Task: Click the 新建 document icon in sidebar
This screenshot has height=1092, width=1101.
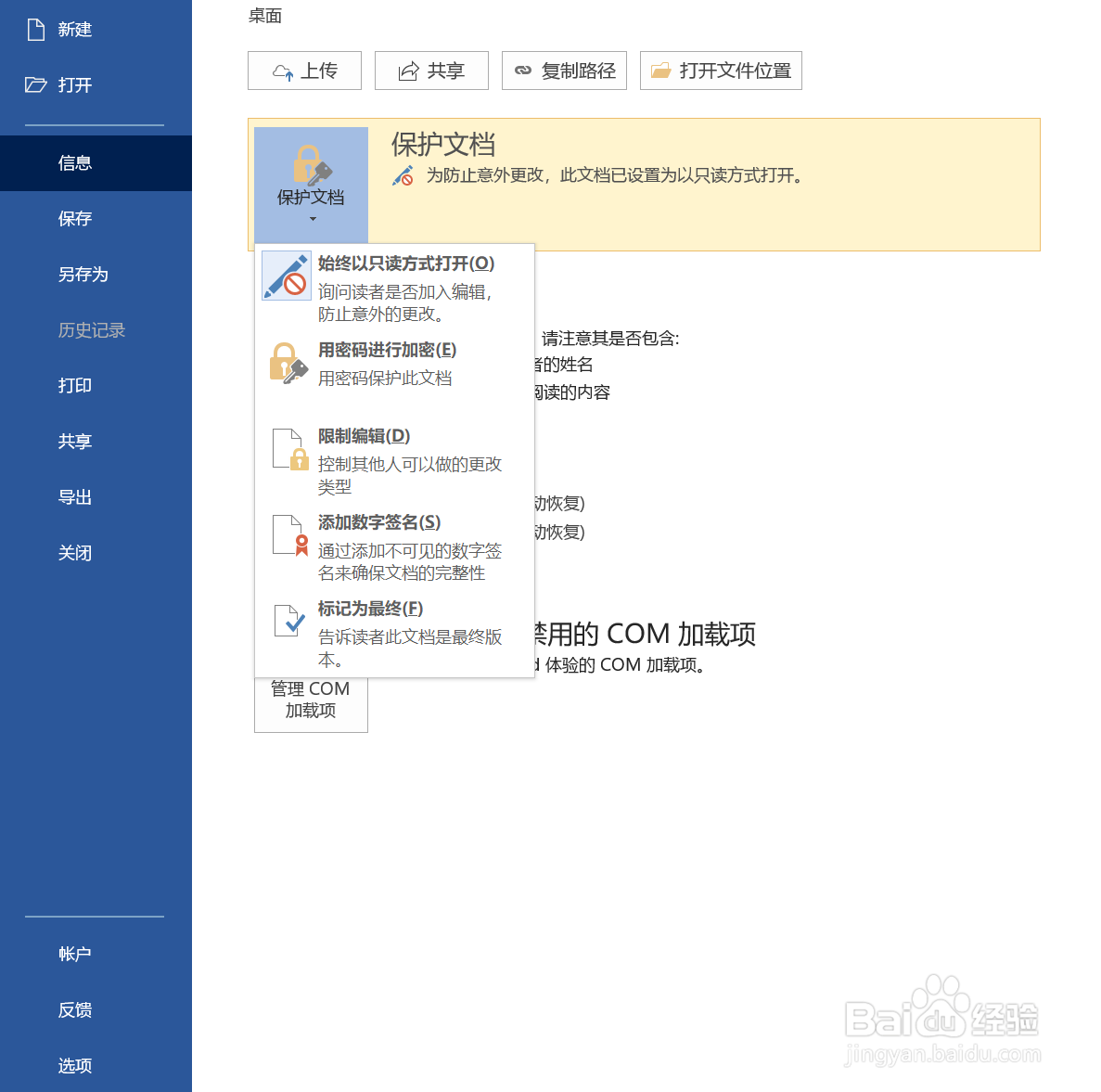Action: (34, 29)
